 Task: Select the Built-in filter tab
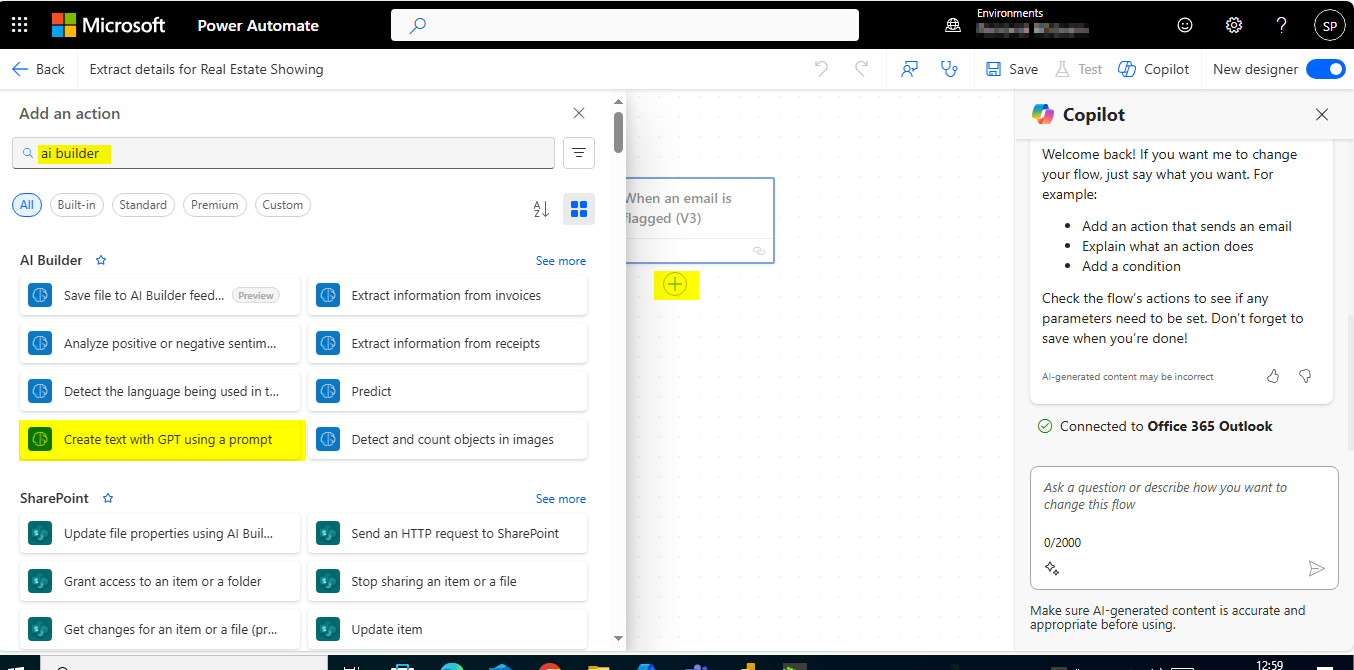coord(77,205)
